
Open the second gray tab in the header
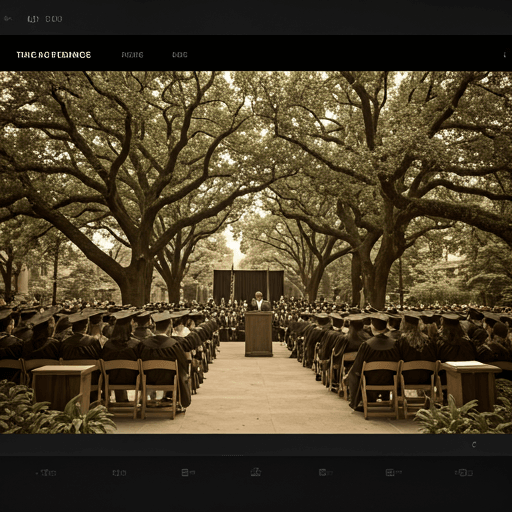pyautogui.click(x=180, y=55)
